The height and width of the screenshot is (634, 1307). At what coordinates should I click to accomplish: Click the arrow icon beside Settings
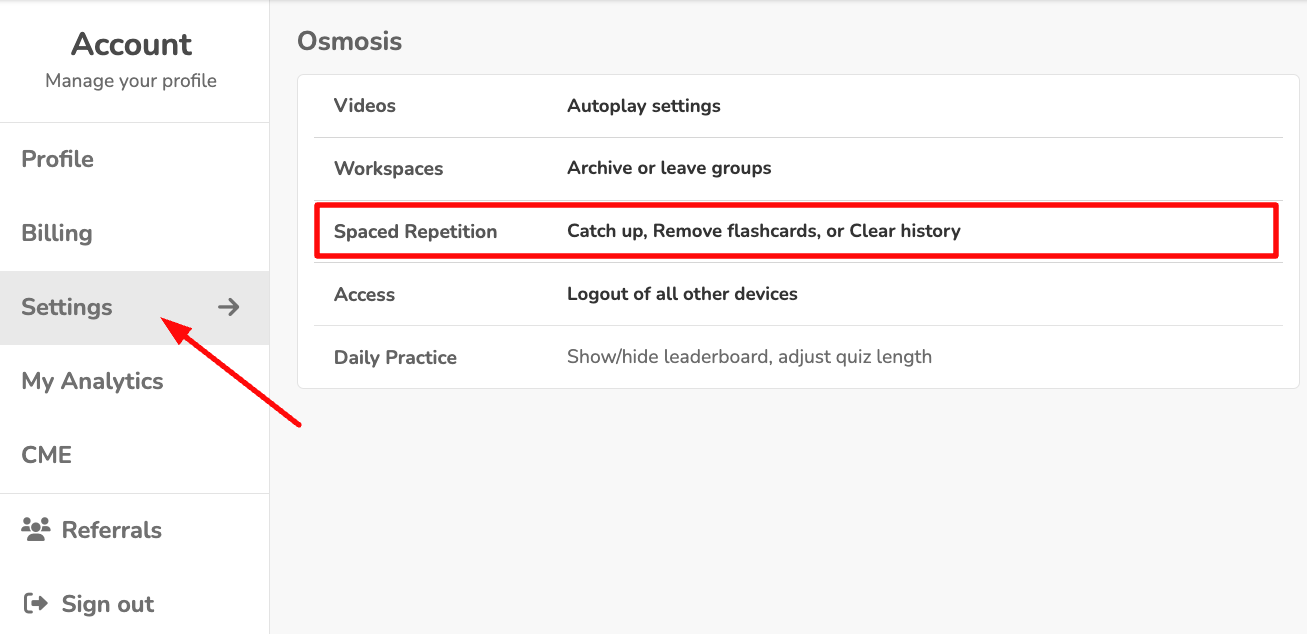229,307
